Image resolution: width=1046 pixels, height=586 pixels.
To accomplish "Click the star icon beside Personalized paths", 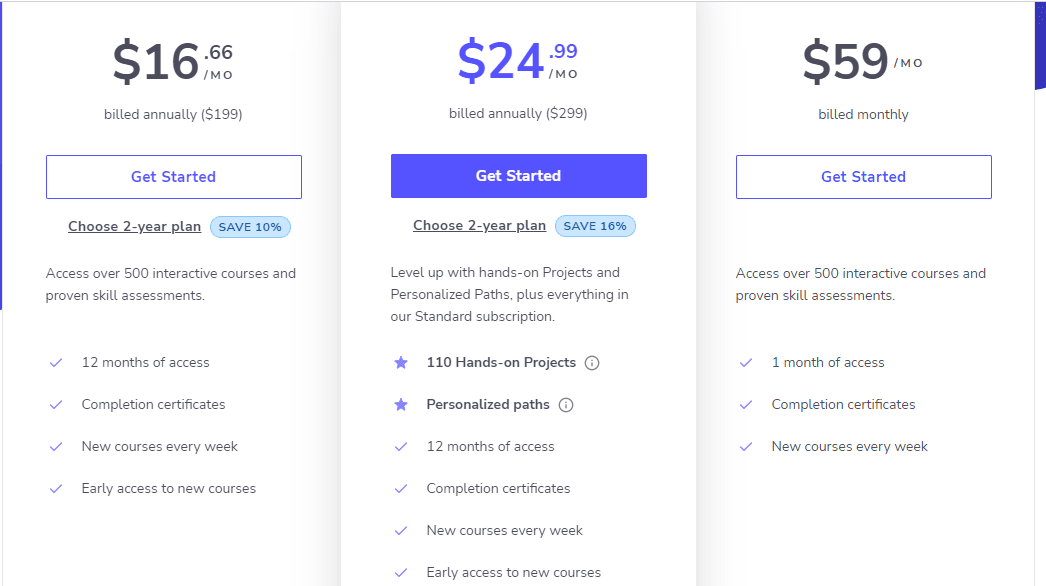I will (401, 404).
